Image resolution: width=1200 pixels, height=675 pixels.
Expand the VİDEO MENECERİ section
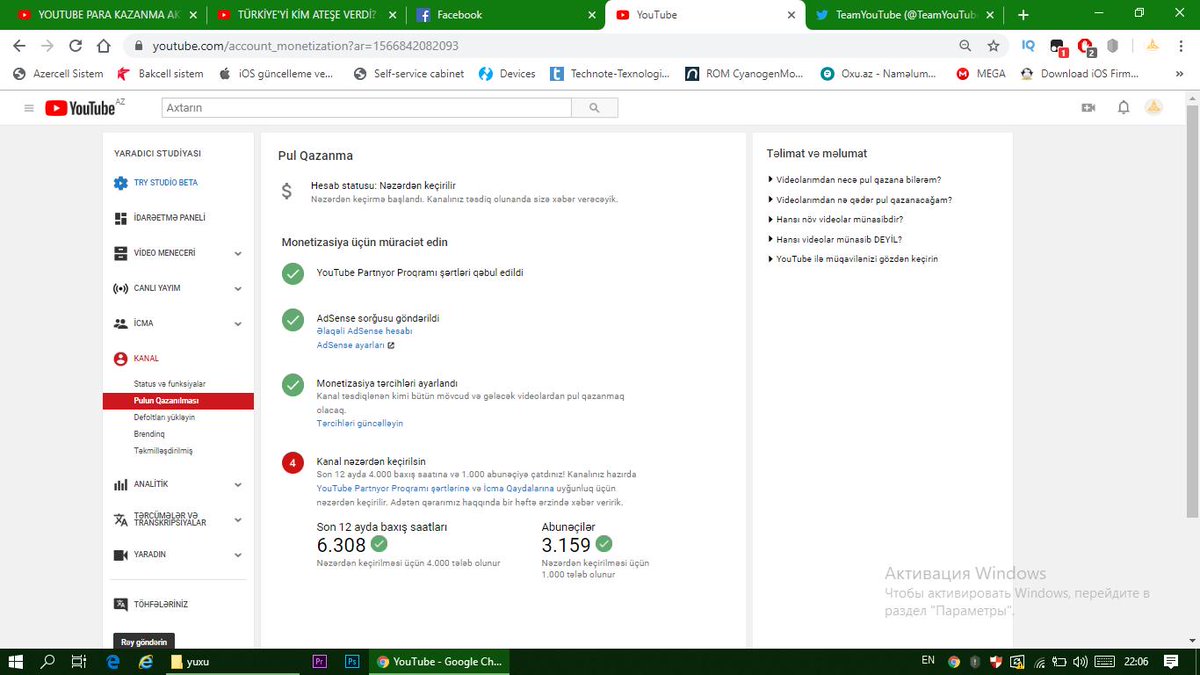238,254
